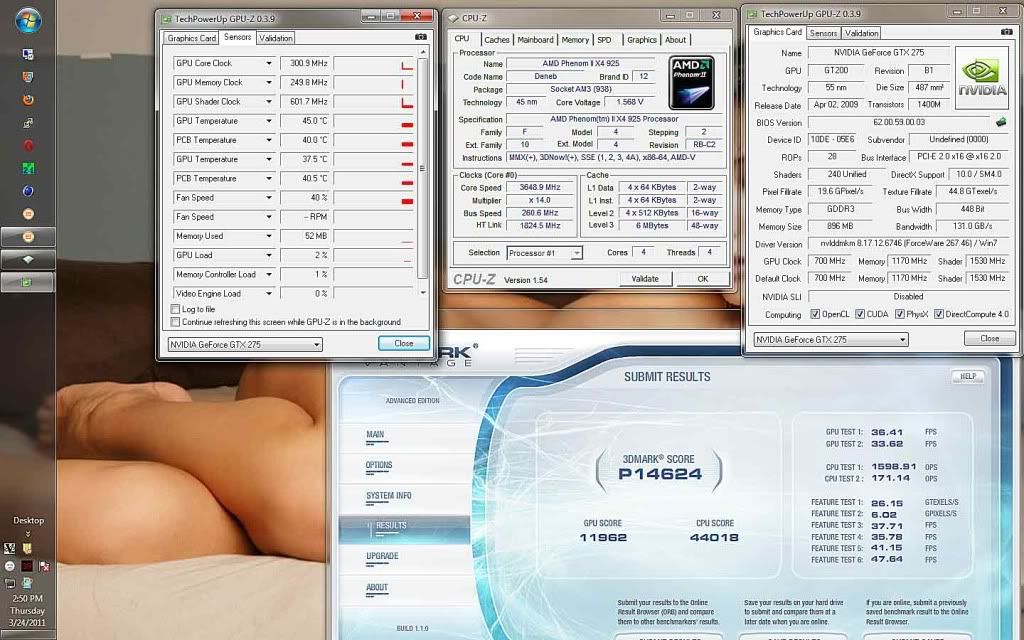Click OK in the CPU-Z window

click(703, 279)
